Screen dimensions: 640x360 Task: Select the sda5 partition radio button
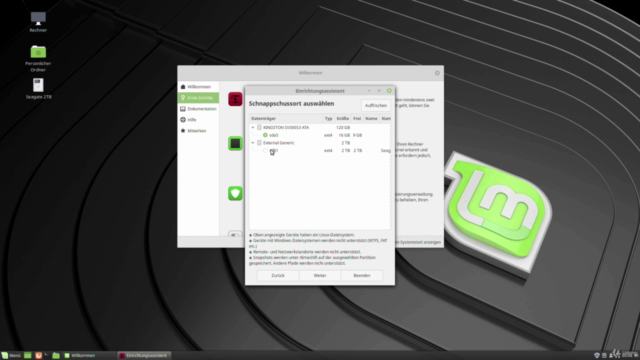[x=265, y=135]
